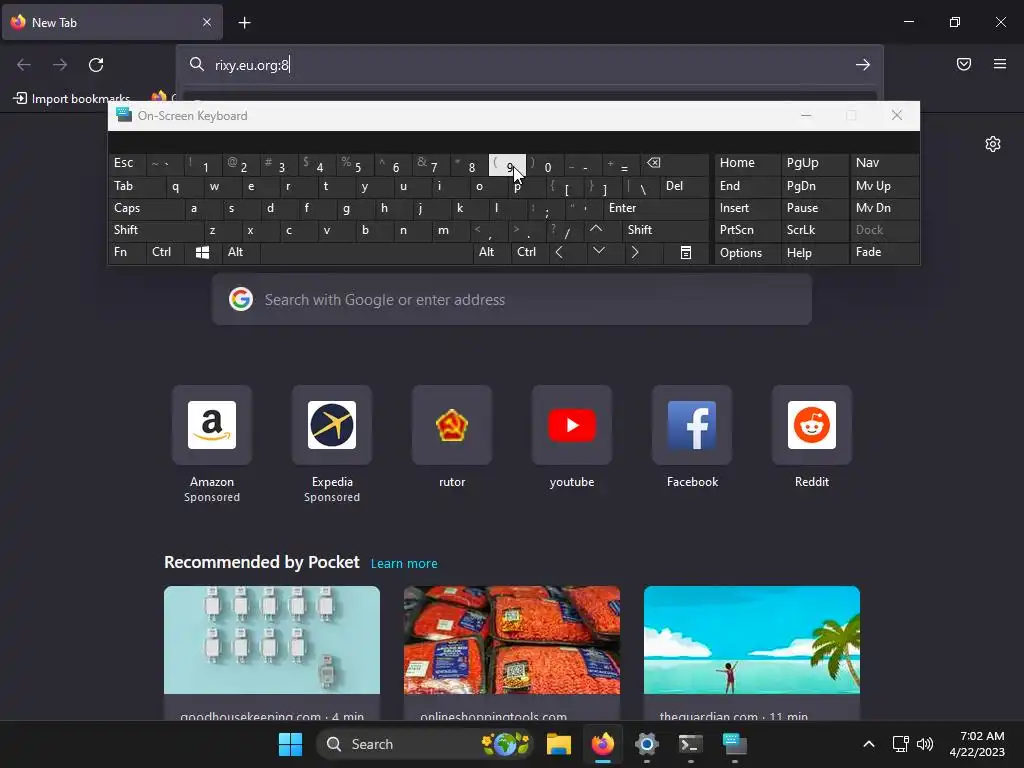The width and height of the screenshot is (1024, 768).
Task: Click the go arrow in the address bar
Action: pos(863,65)
